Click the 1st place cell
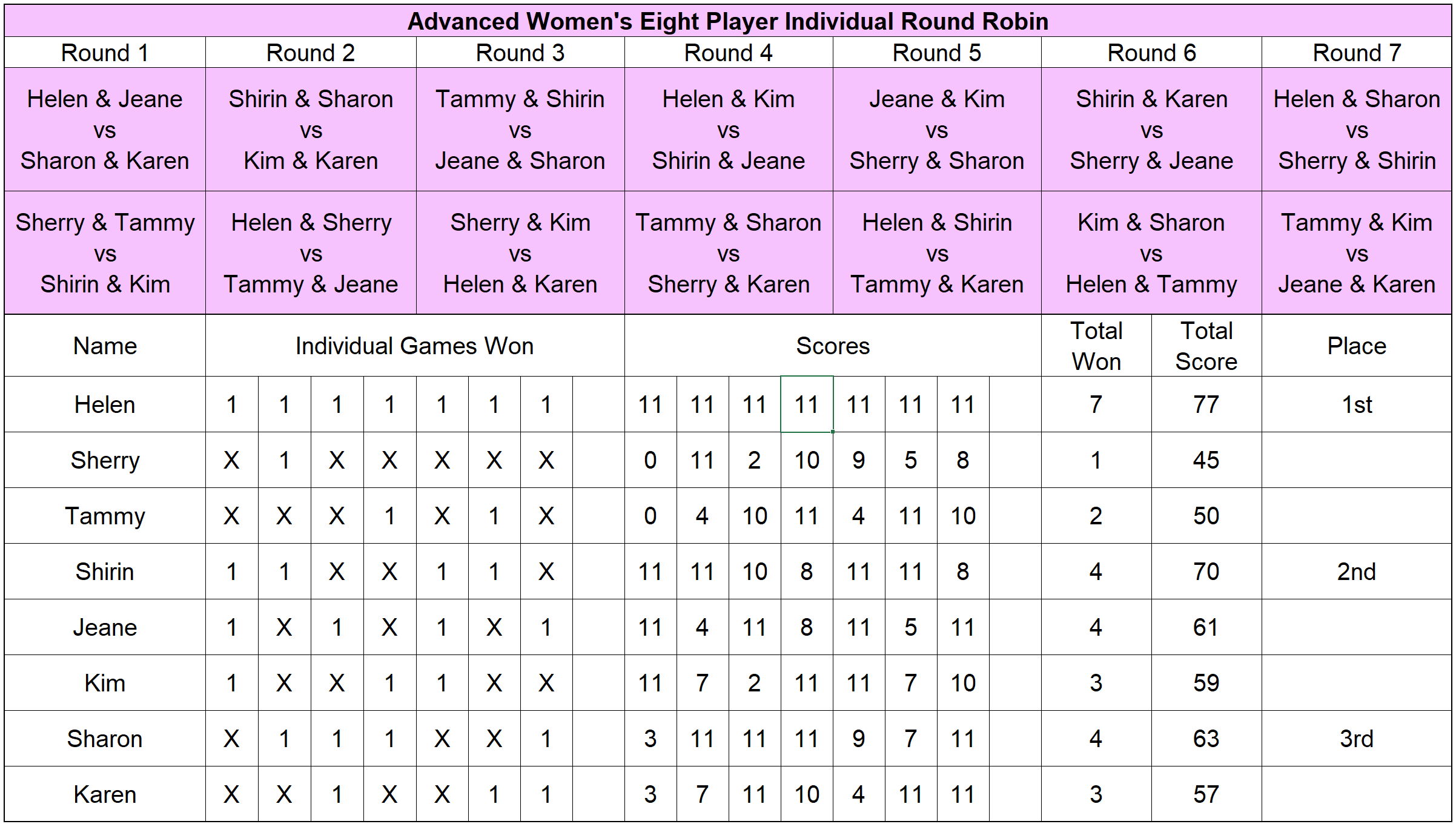The width and height of the screenshot is (1456, 824). [x=1356, y=404]
